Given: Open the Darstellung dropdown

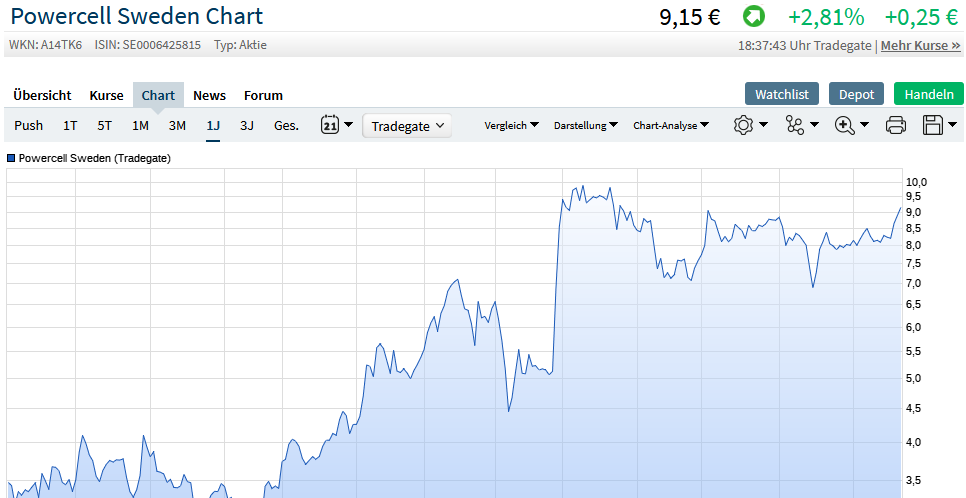Looking at the screenshot, I should (585, 126).
